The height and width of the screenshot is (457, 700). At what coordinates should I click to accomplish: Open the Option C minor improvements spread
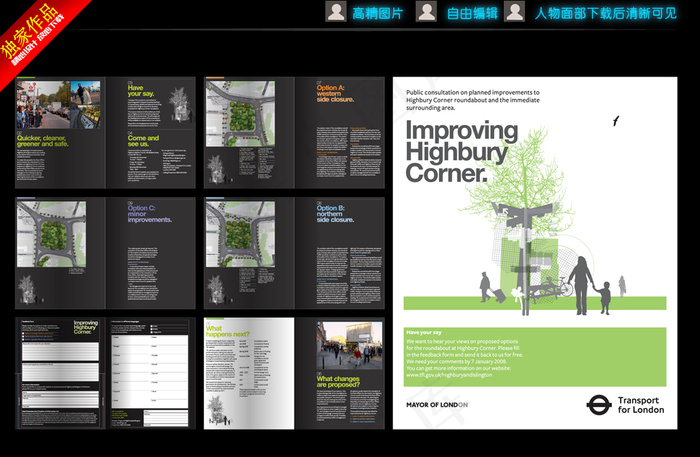(x=105, y=253)
